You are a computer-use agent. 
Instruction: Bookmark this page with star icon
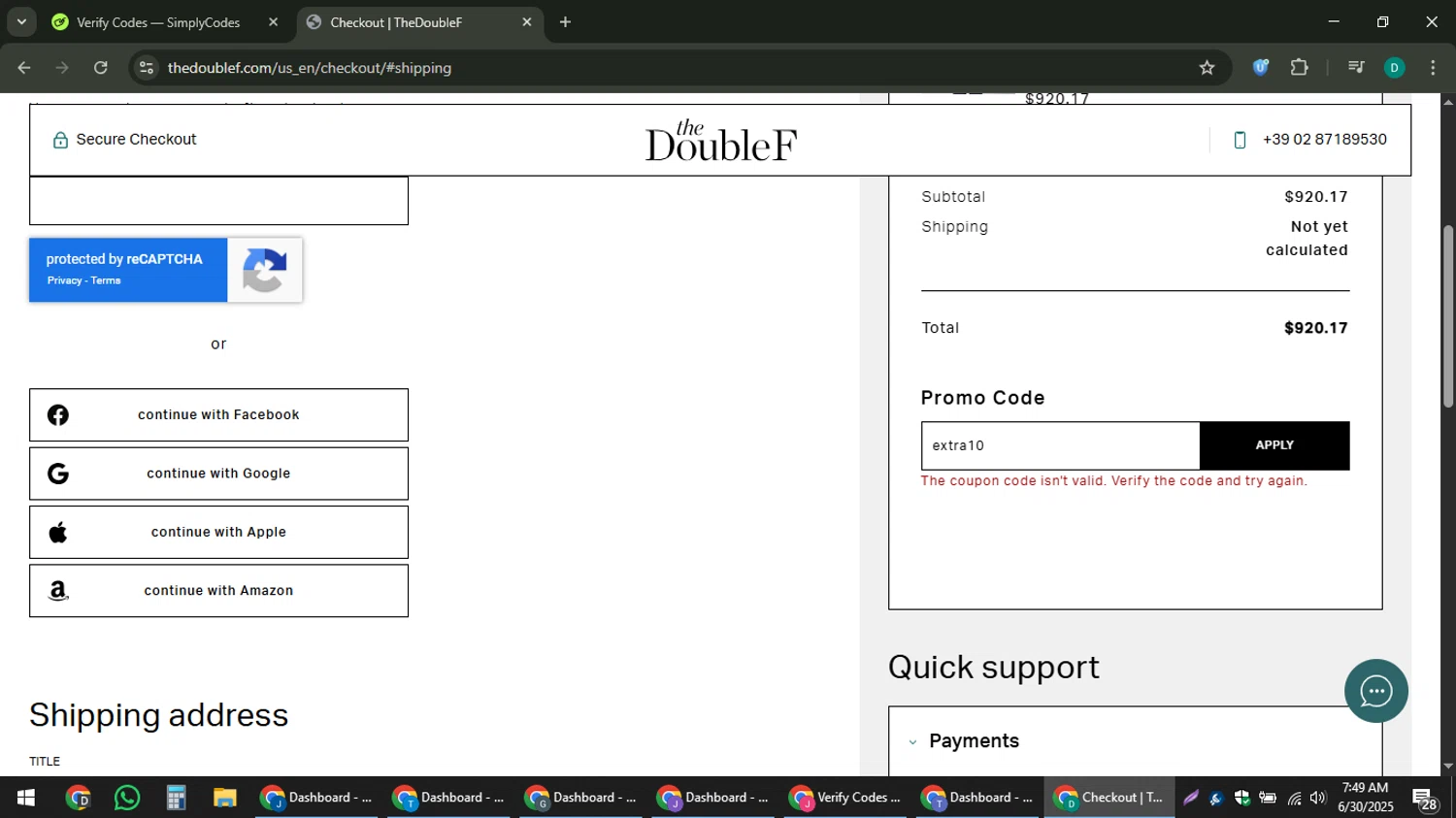[x=1207, y=68]
